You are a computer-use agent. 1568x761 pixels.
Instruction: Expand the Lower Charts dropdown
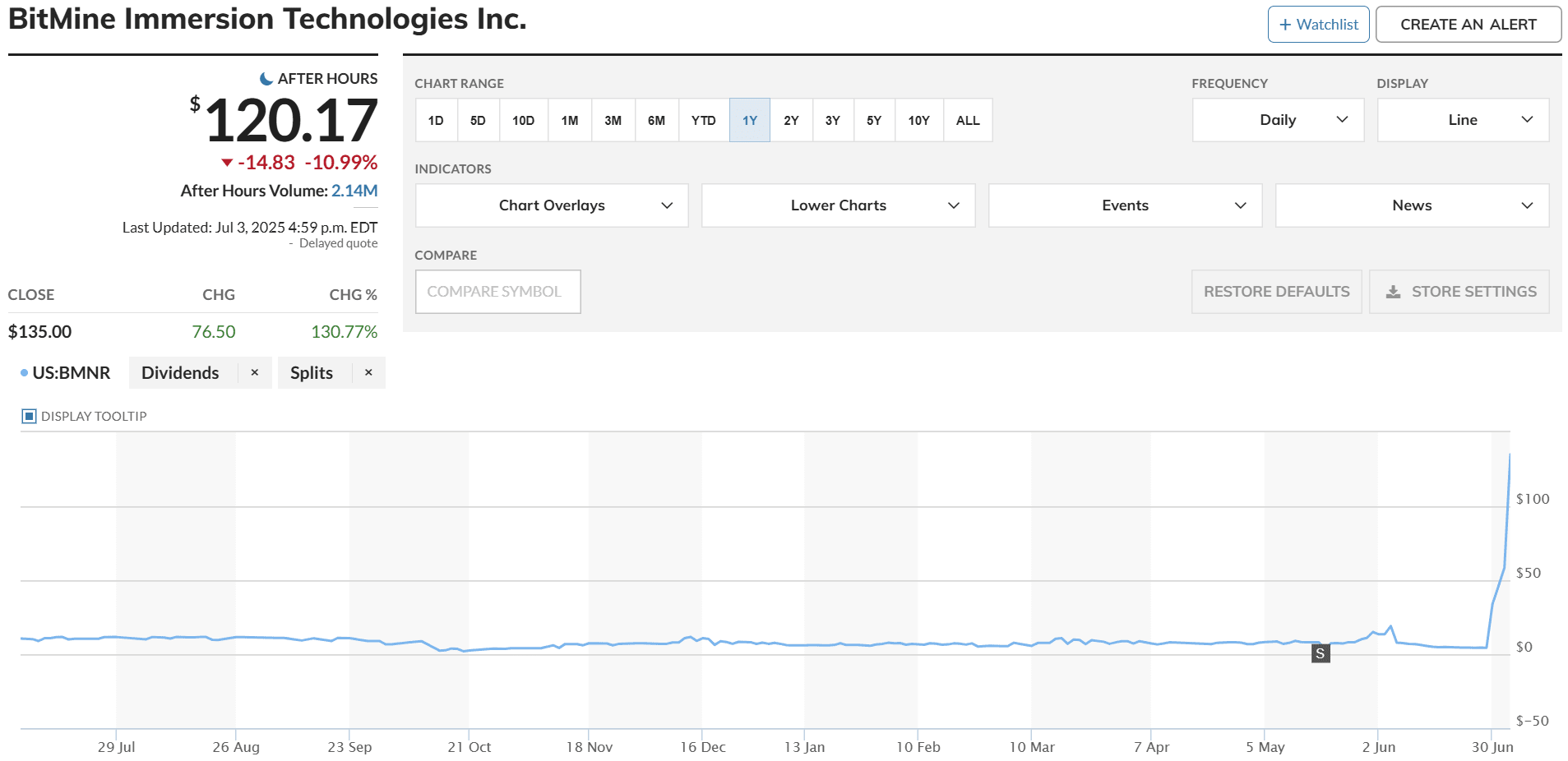tap(838, 205)
